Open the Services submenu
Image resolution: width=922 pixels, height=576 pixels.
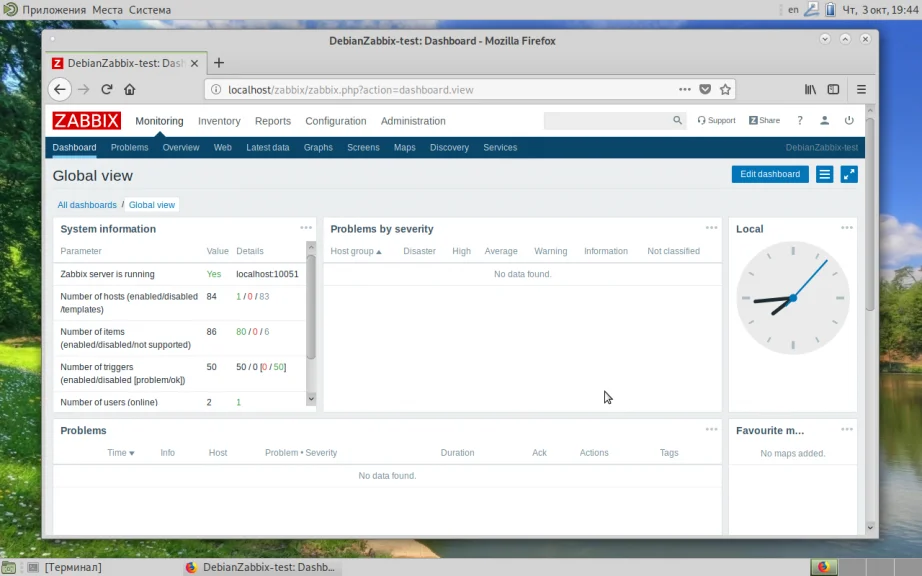pyautogui.click(x=500, y=147)
